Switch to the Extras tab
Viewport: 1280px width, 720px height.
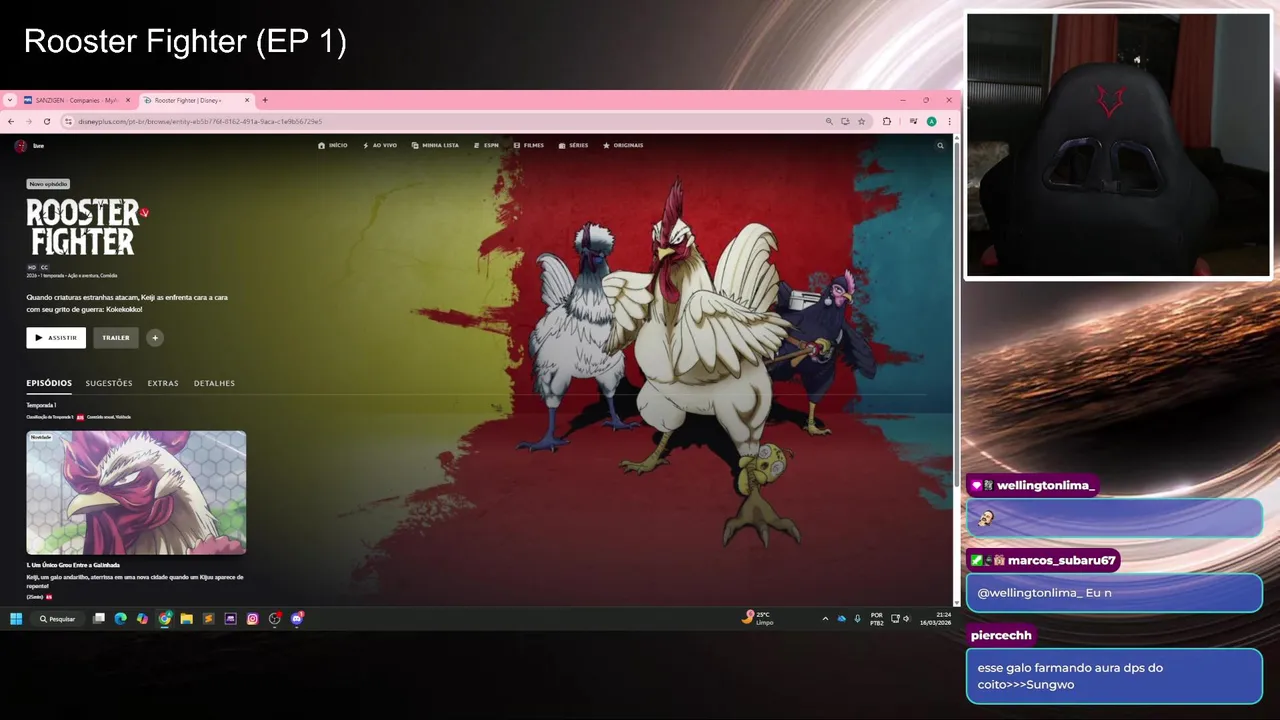click(163, 383)
